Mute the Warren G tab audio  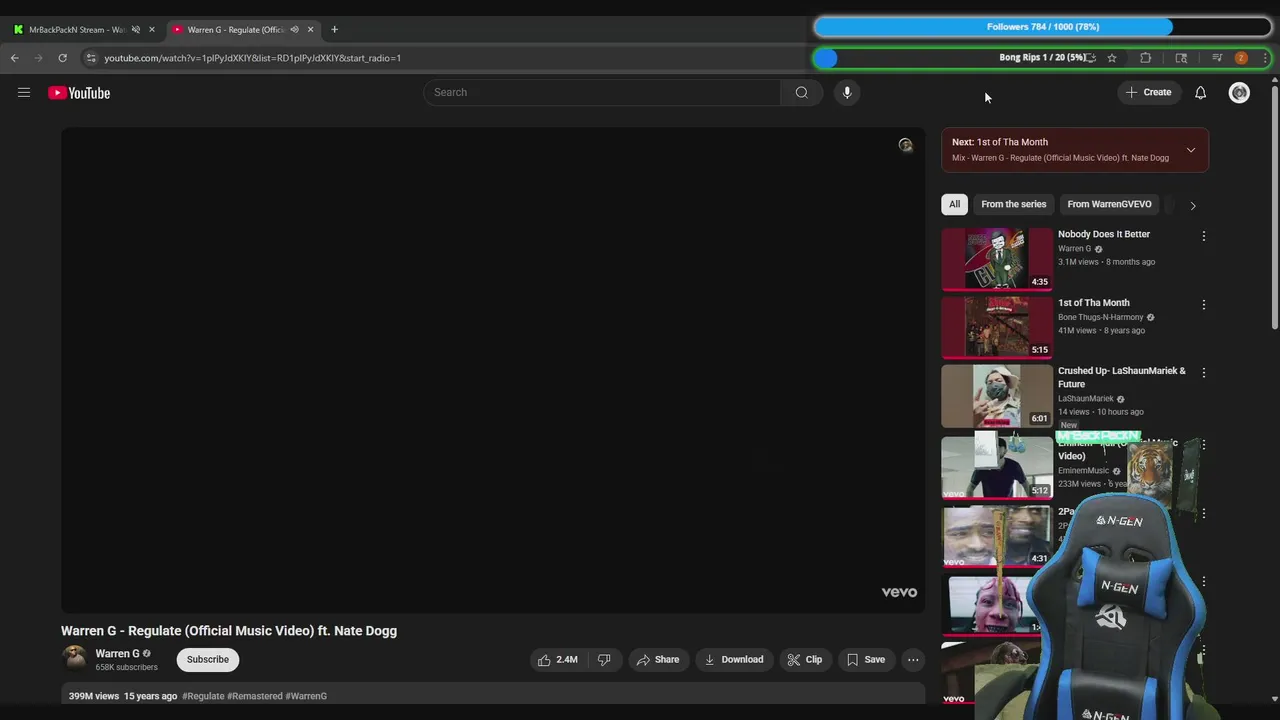click(x=294, y=30)
